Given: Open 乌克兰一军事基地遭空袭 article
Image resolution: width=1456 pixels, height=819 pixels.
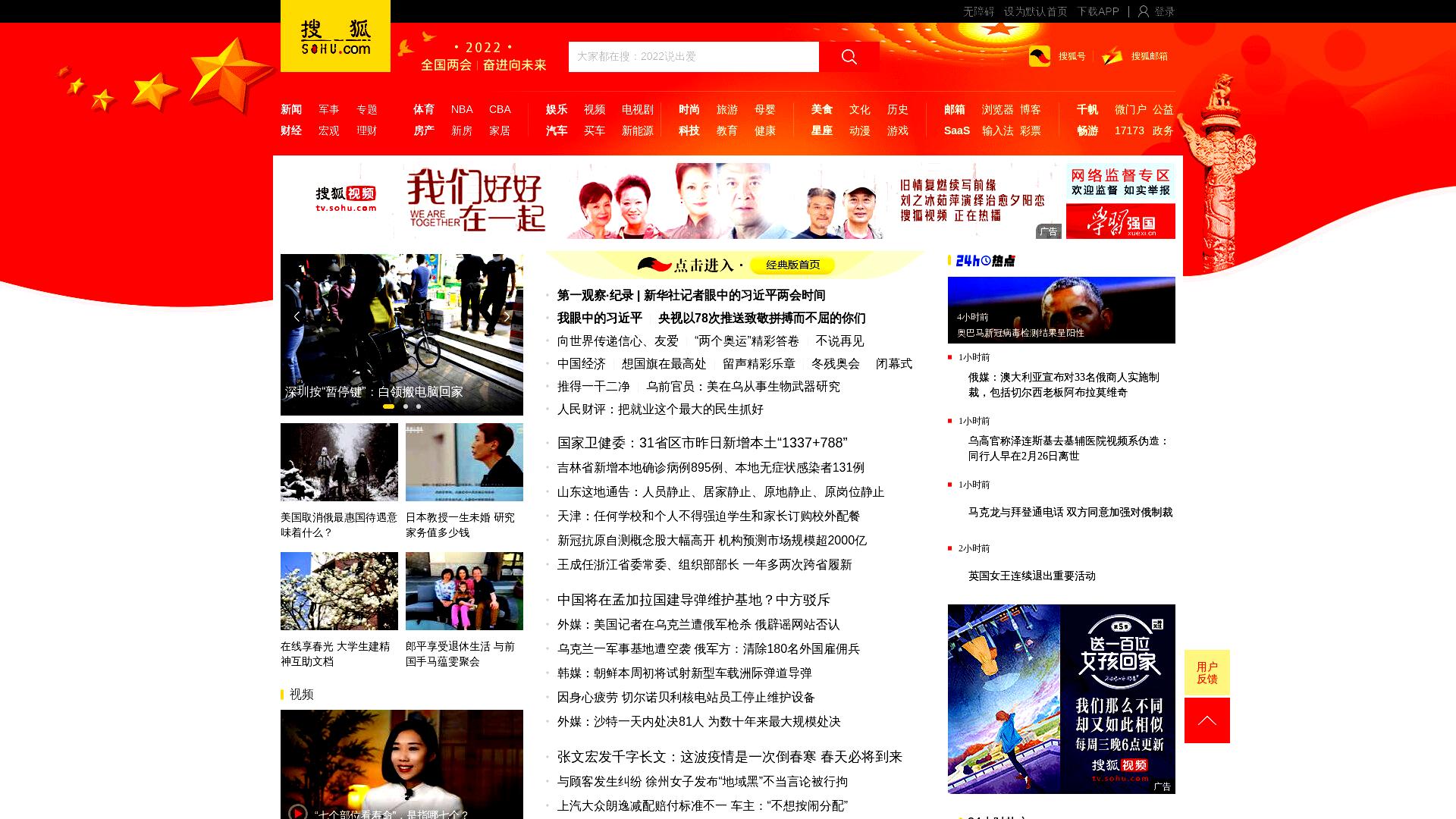Looking at the screenshot, I should coord(708,649).
